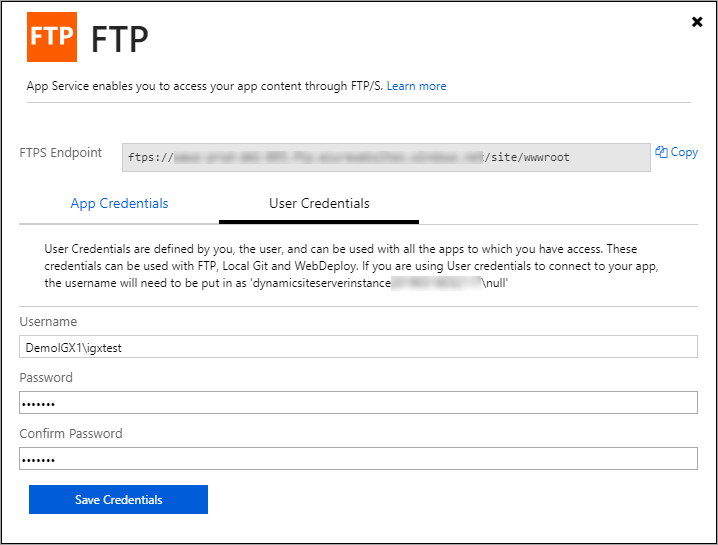The image size is (718, 545).
Task: Click the Username label text
Action: [48, 322]
